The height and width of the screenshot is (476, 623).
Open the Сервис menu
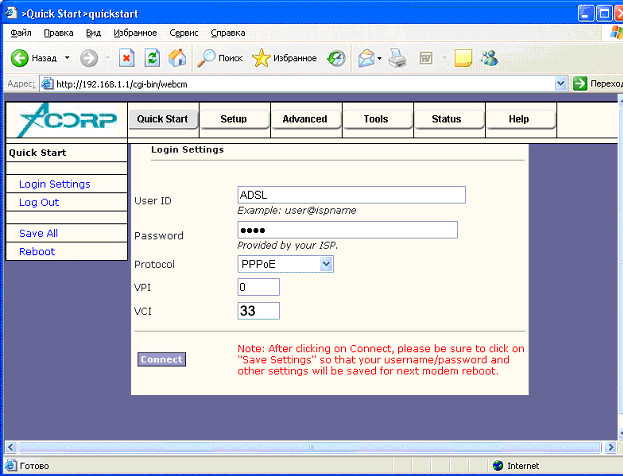pos(183,33)
